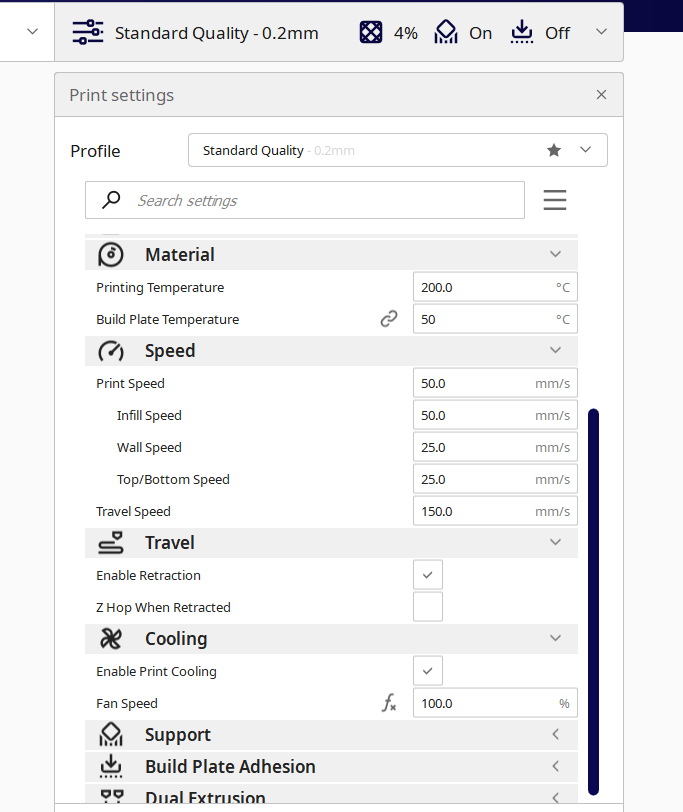Click the star icon in Profile dropdown

tap(554, 150)
